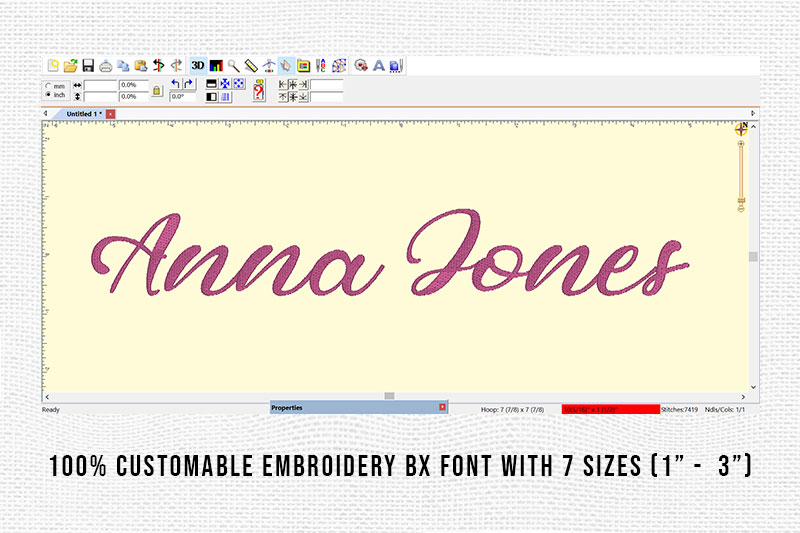Click the blue vertical-lines stitch icon
Image resolution: width=800 pixels, height=533 pixels.
pos(225,96)
